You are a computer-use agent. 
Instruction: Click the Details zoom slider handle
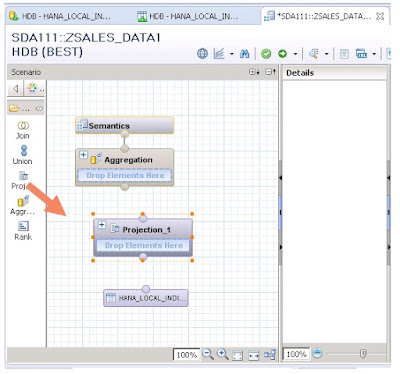(x=363, y=353)
